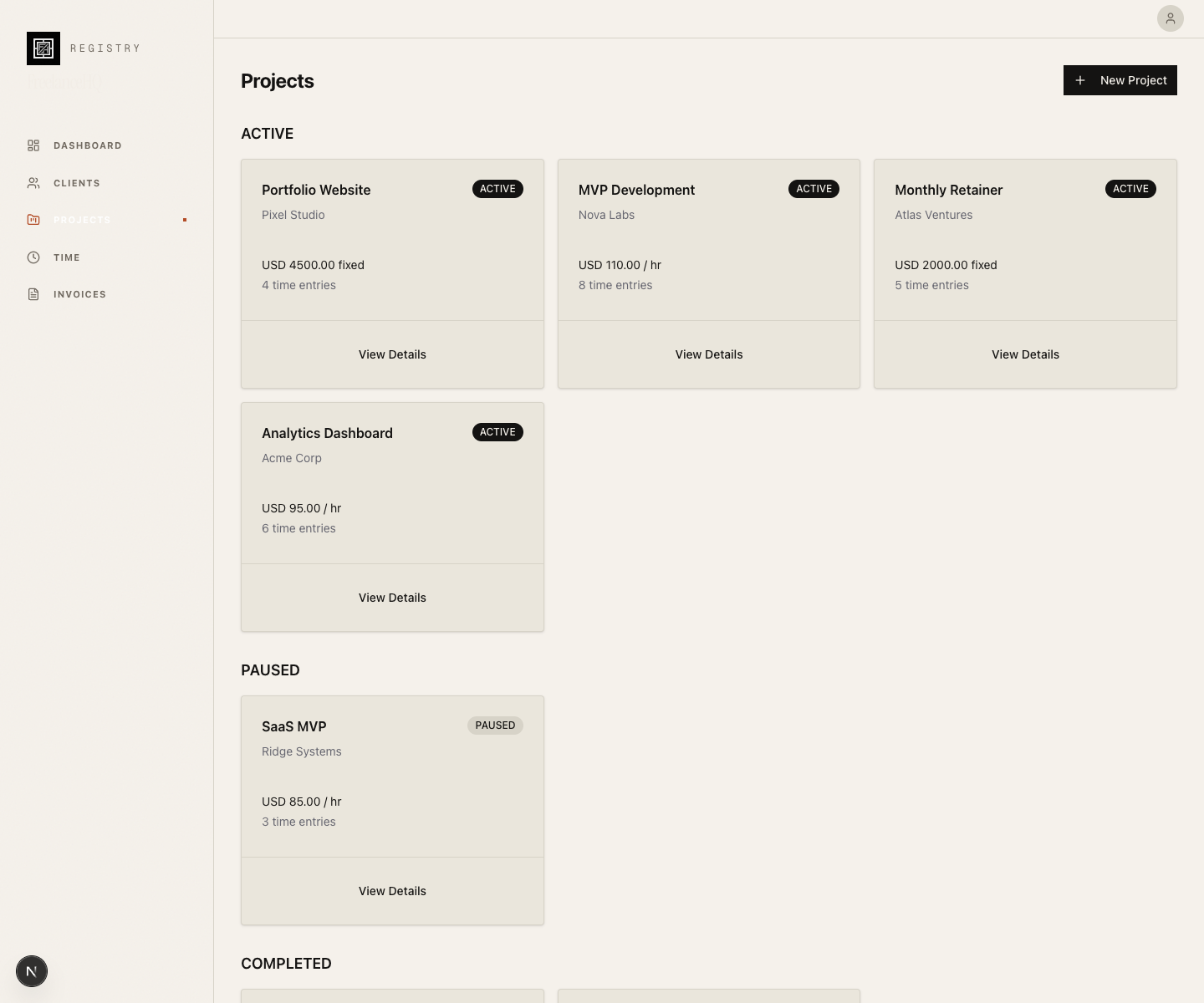This screenshot has height=1003, width=1204.
Task: Click View Details on MVP Development
Action: point(708,354)
